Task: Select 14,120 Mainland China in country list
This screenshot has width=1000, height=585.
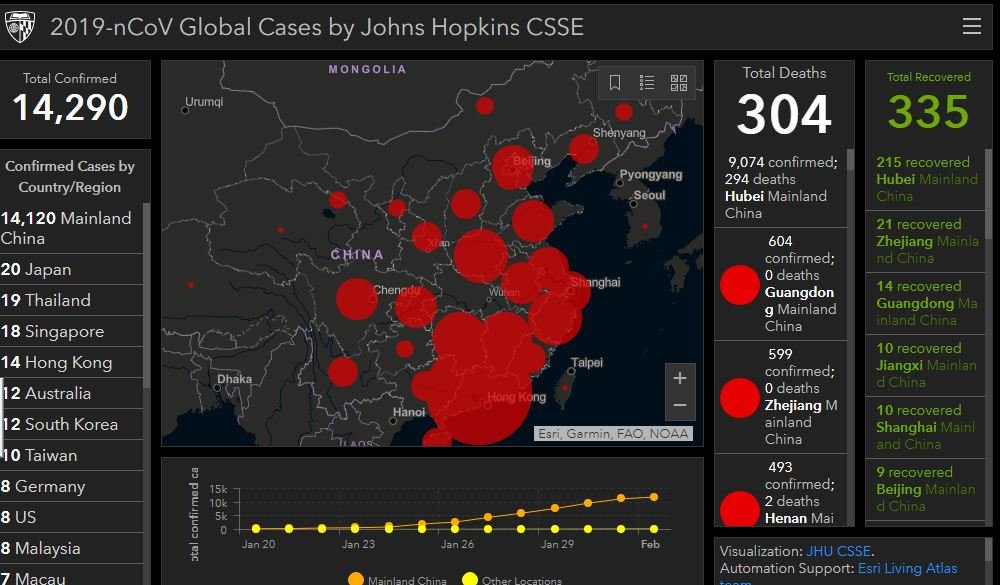Action: [x=71, y=228]
